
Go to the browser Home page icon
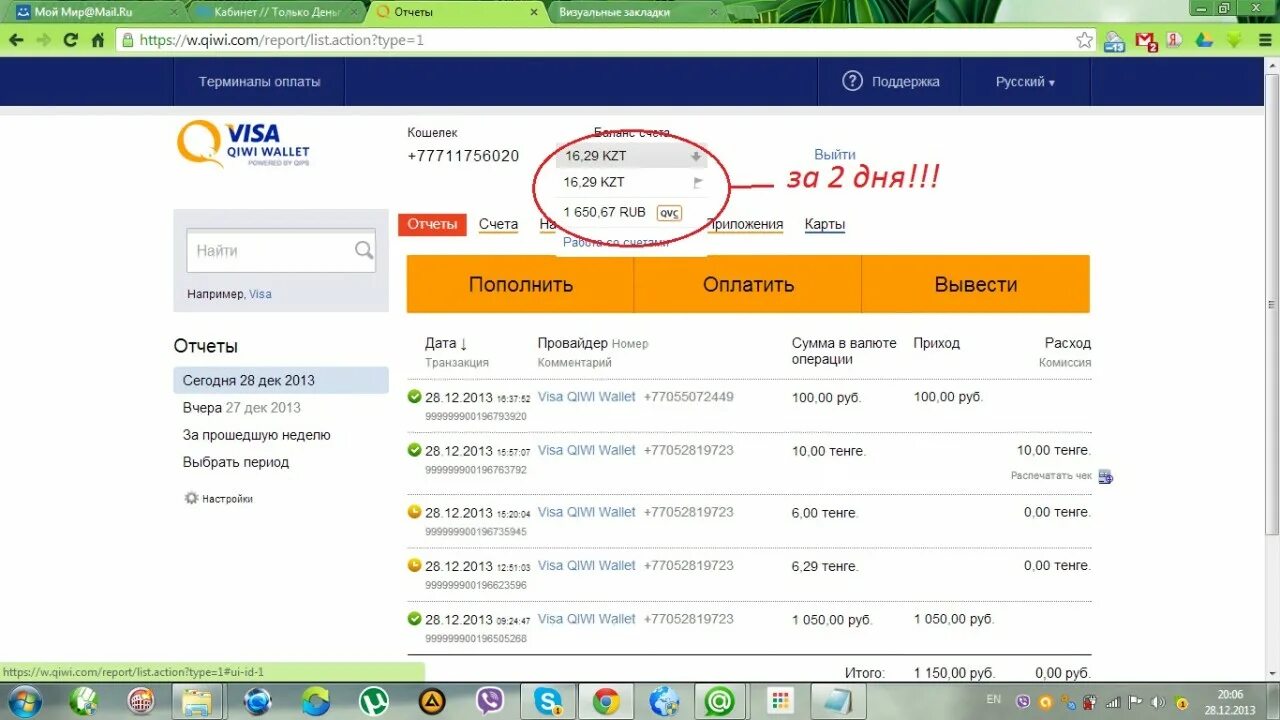tap(97, 40)
